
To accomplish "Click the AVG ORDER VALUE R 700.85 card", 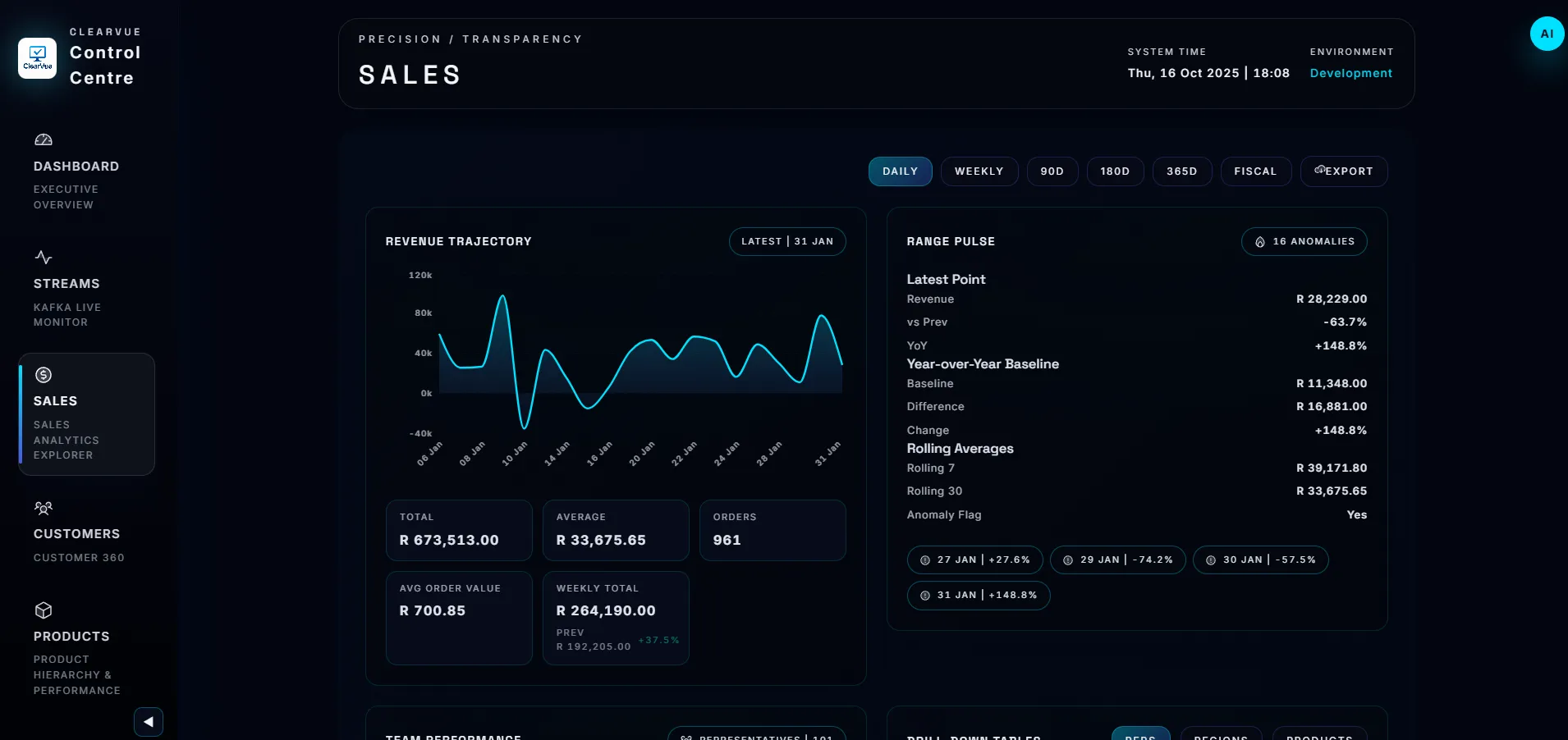I will [459, 618].
